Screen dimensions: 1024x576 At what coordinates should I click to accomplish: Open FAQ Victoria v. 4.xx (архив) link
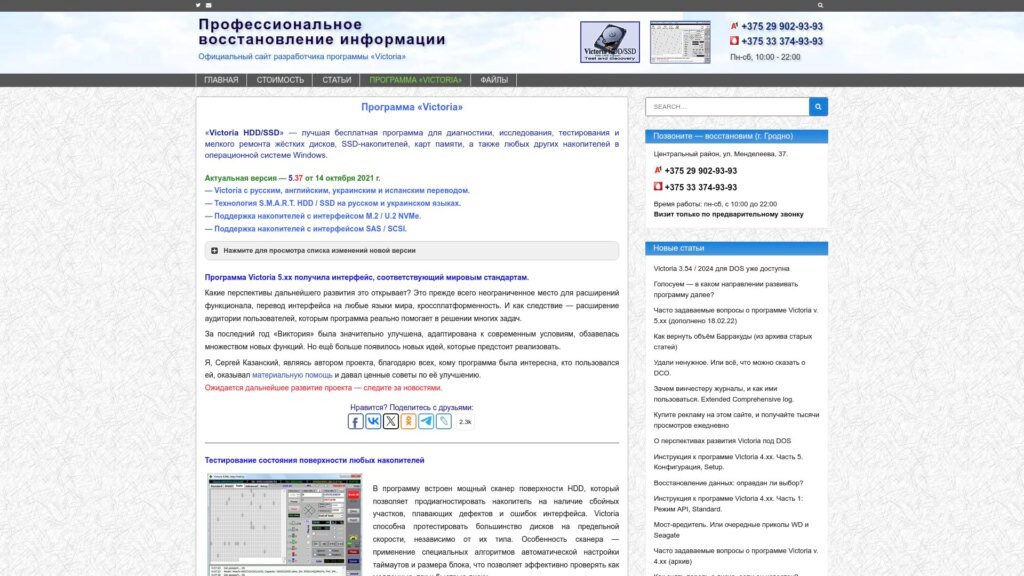(x=735, y=556)
